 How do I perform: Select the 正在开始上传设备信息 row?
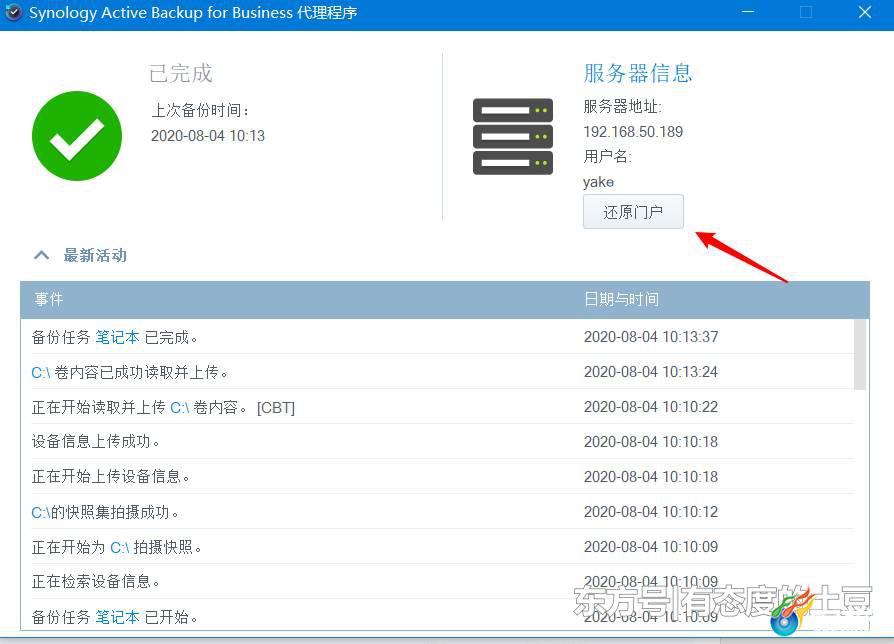click(x=437, y=476)
